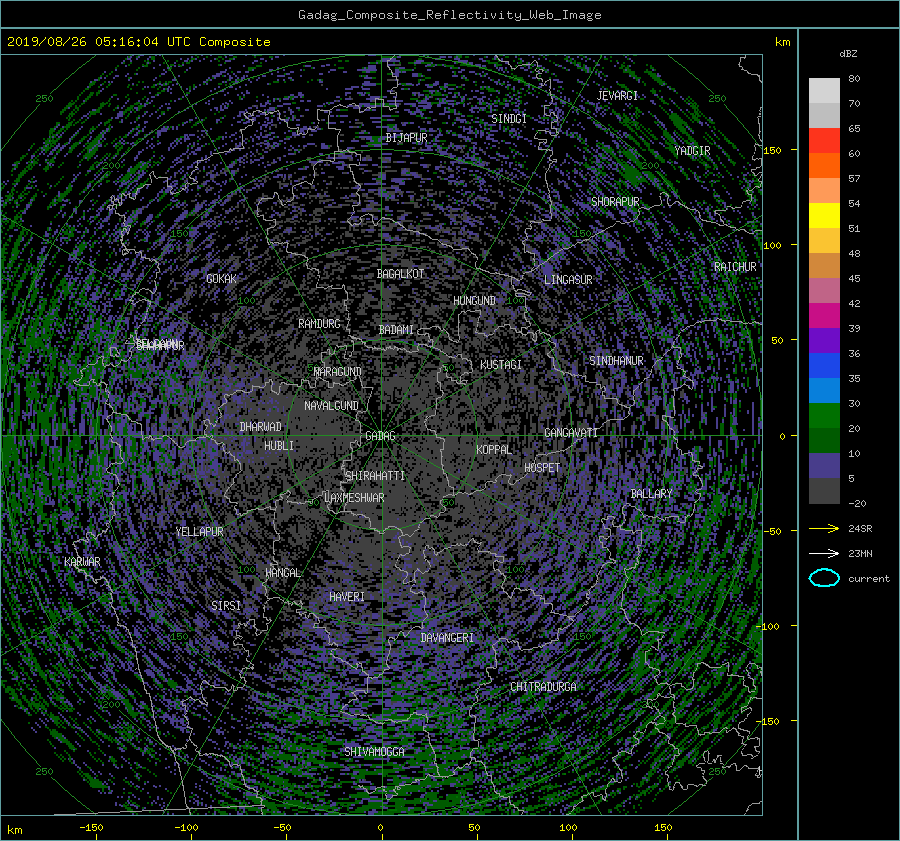Click the dBZ legend heading
This screenshot has height=841, width=900.
coord(848,54)
